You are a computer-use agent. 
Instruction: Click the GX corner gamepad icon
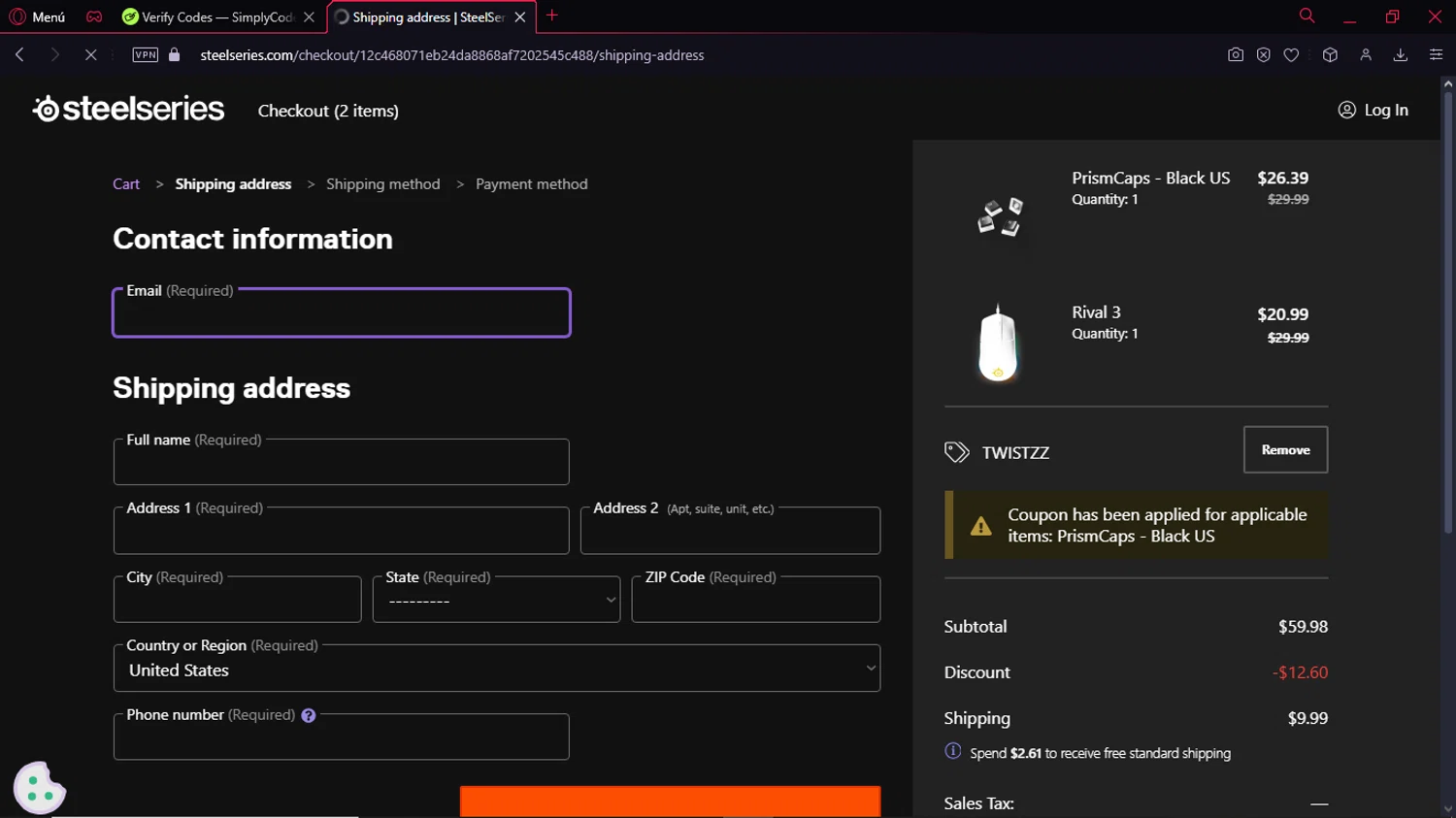94,16
